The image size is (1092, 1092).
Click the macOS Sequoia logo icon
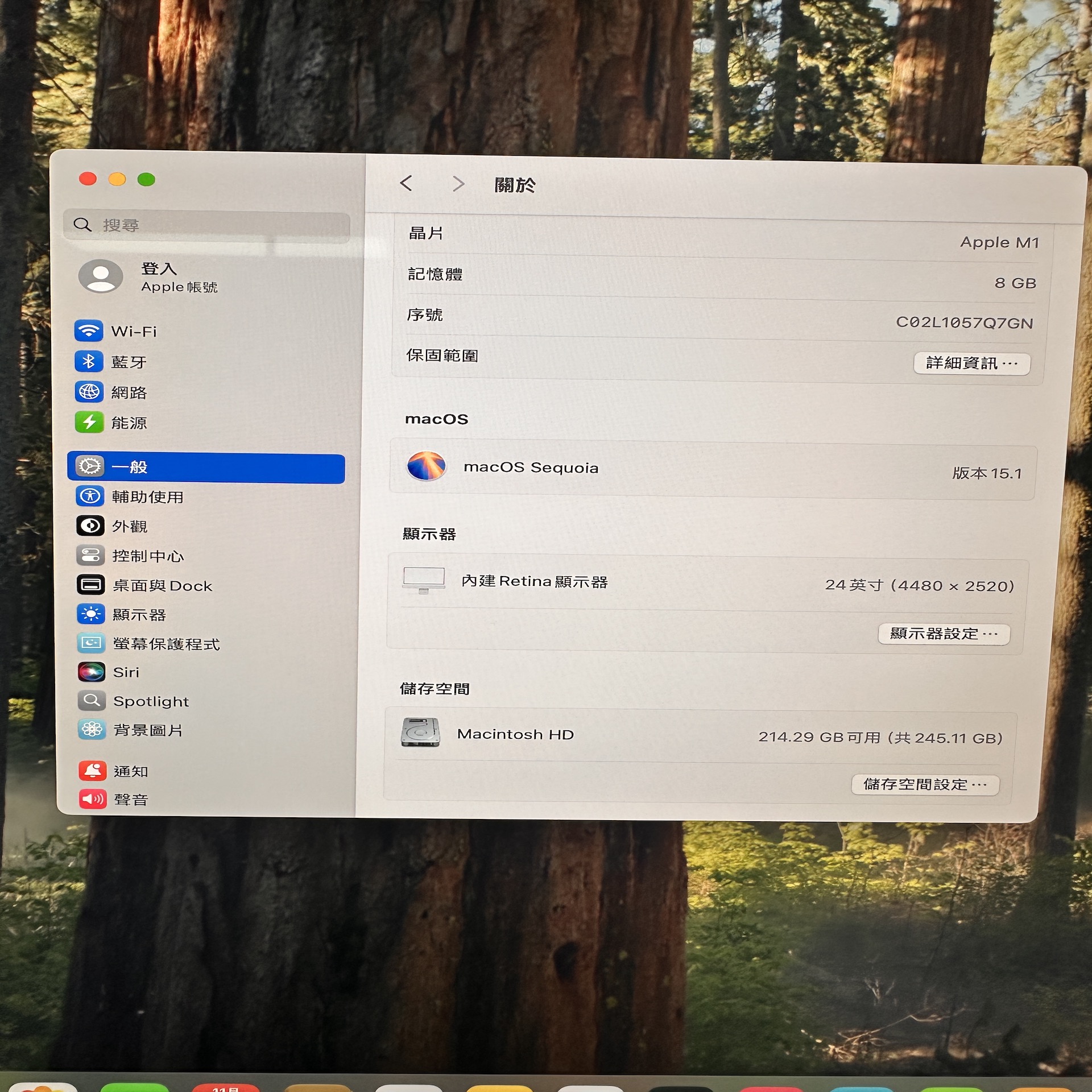tap(427, 466)
